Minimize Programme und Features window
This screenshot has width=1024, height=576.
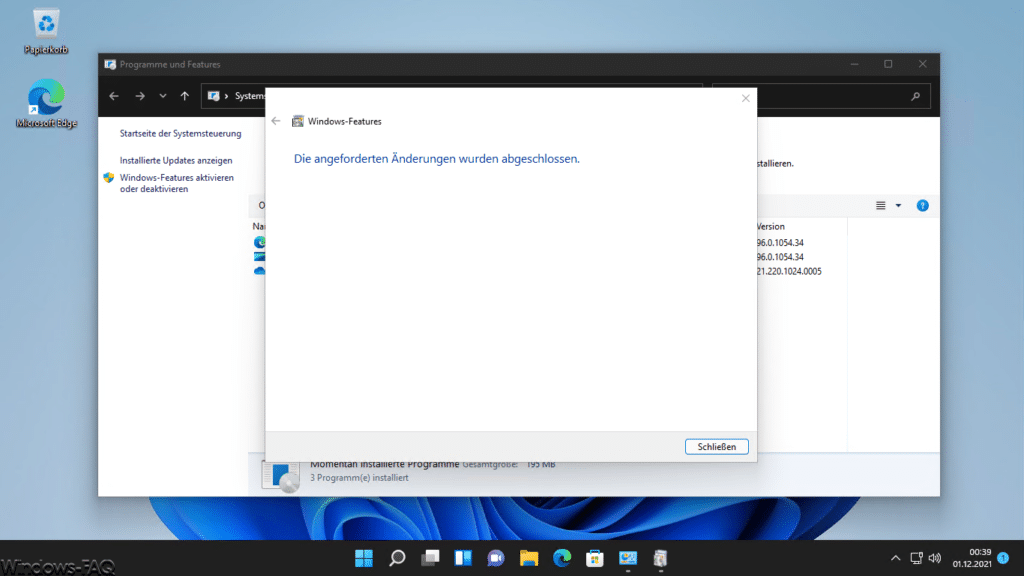click(854, 64)
